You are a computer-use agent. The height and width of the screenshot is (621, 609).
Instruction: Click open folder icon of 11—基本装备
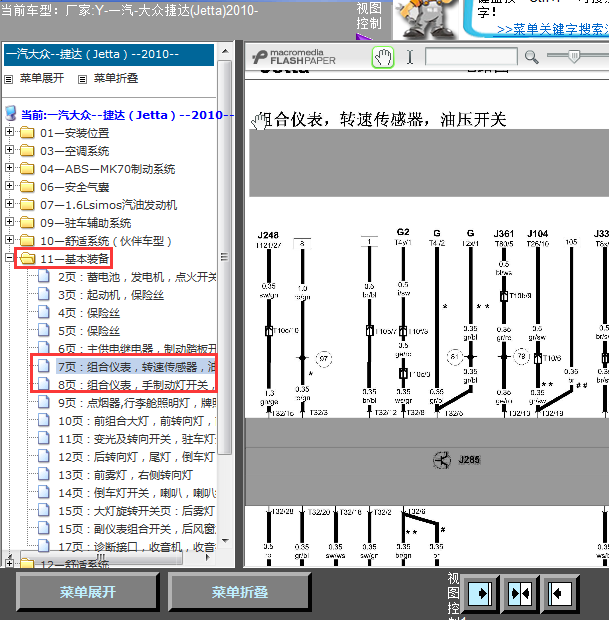(x=27, y=259)
